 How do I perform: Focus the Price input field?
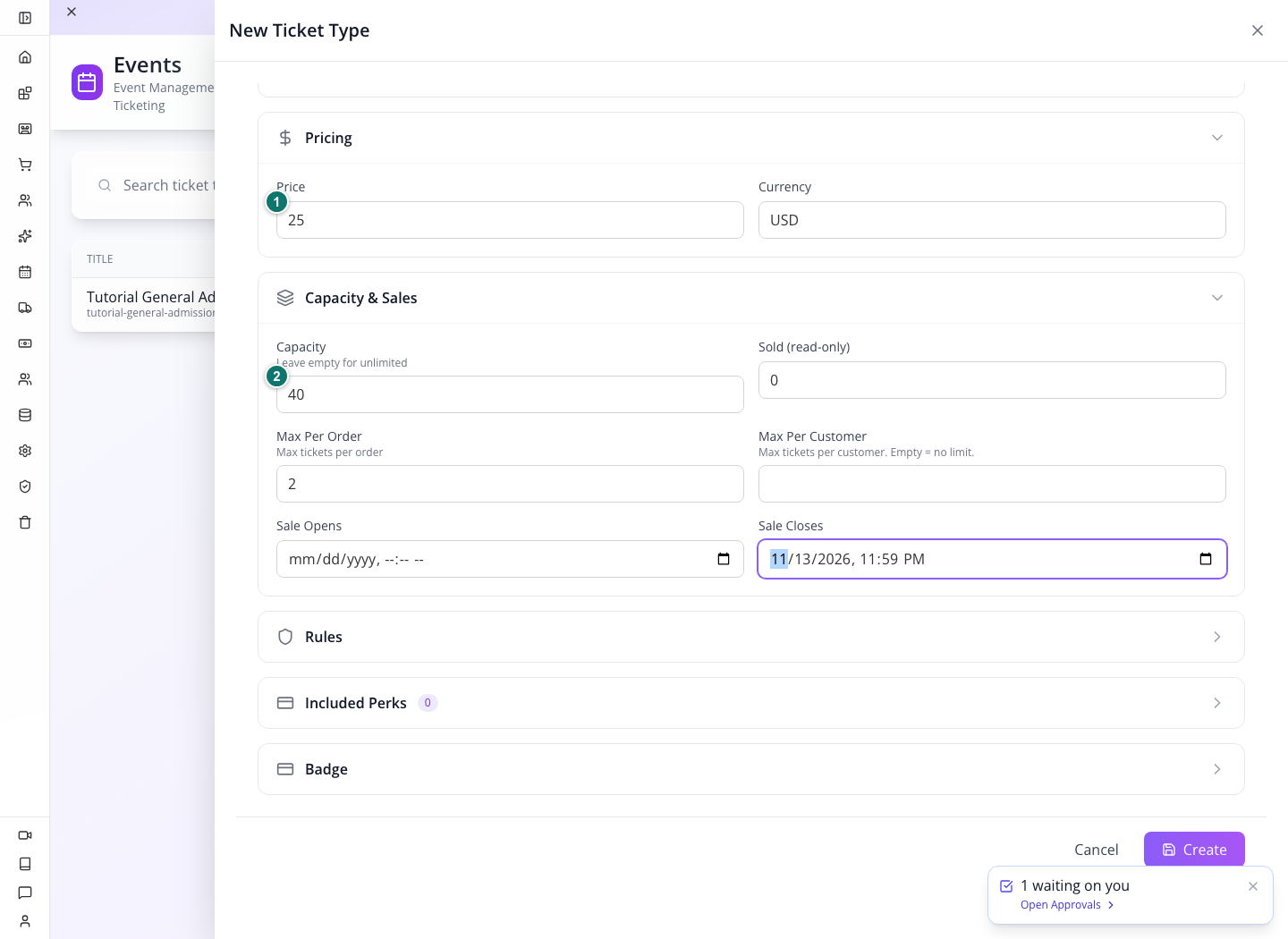click(x=510, y=220)
